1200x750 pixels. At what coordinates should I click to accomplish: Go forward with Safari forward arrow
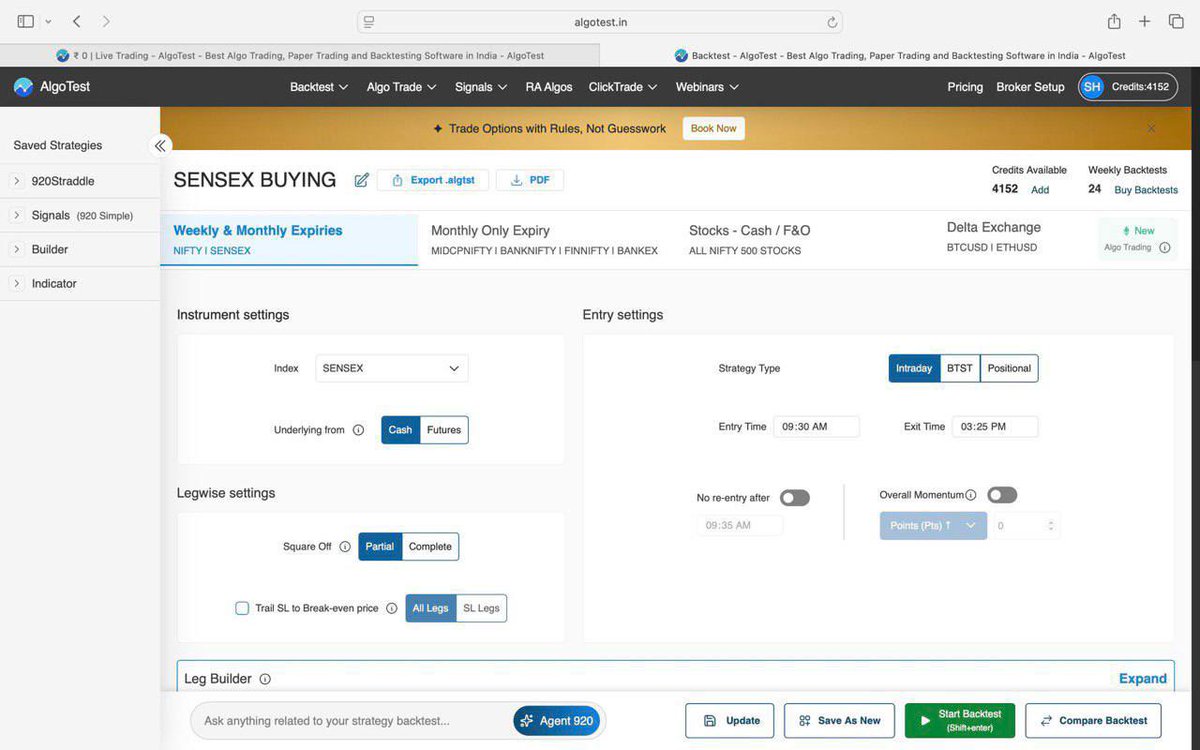tap(106, 21)
